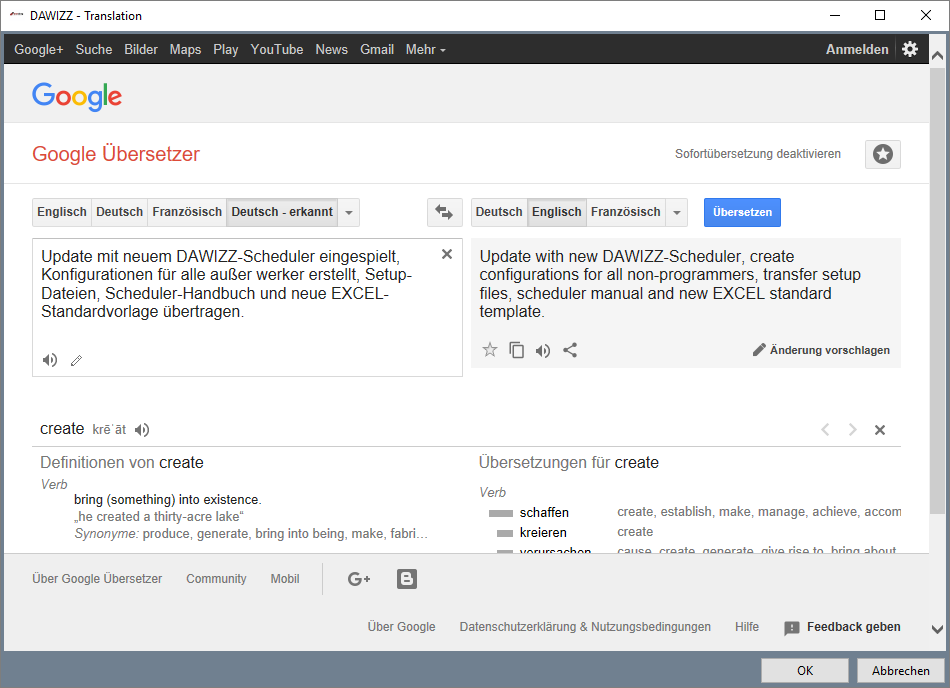This screenshot has width=950, height=688.
Task: Open Gmail in the top bar
Action: [x=377, y=50]
